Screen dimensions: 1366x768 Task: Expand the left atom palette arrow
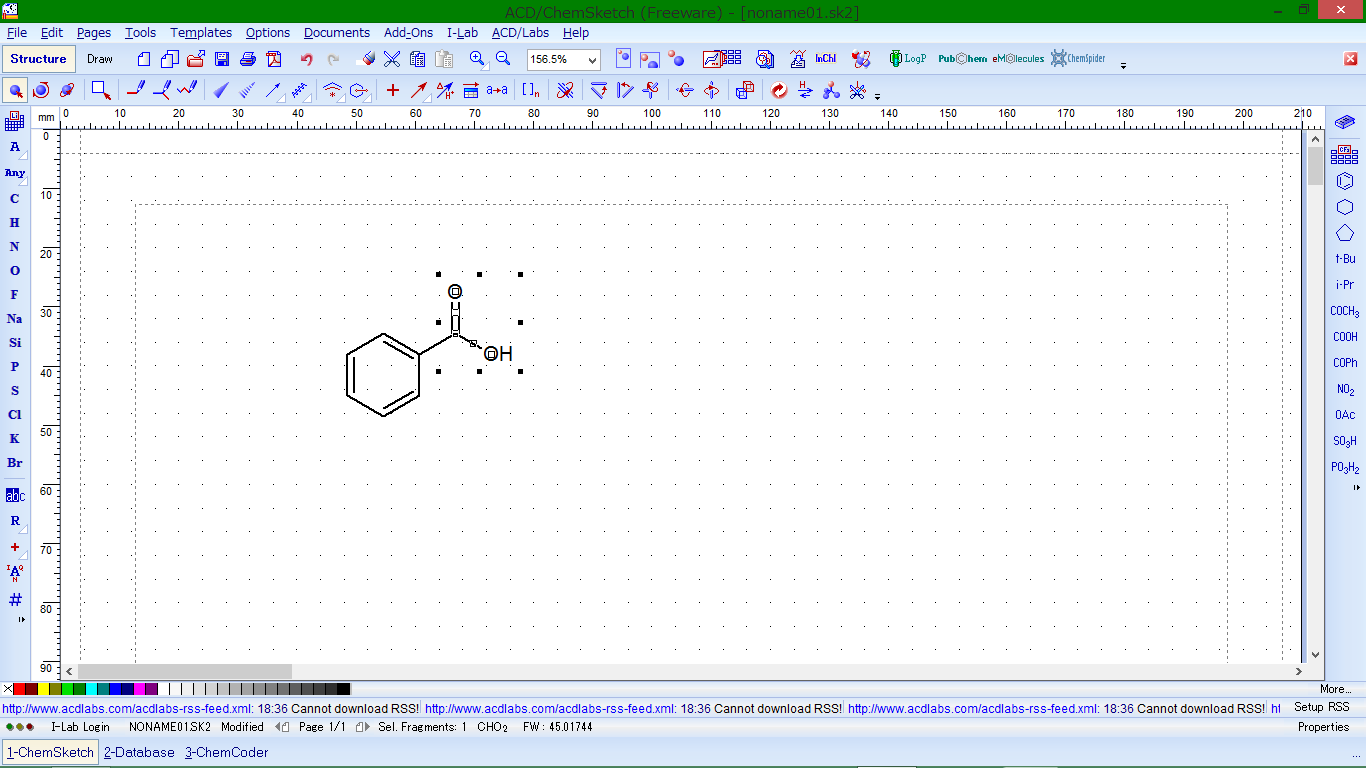click(22, 620)
